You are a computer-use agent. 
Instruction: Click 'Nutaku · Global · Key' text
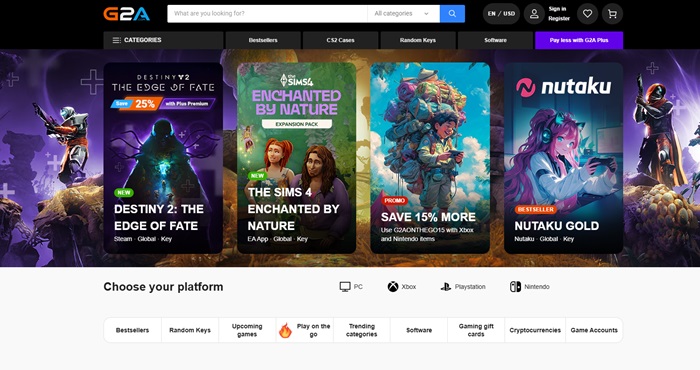point(544,239)
